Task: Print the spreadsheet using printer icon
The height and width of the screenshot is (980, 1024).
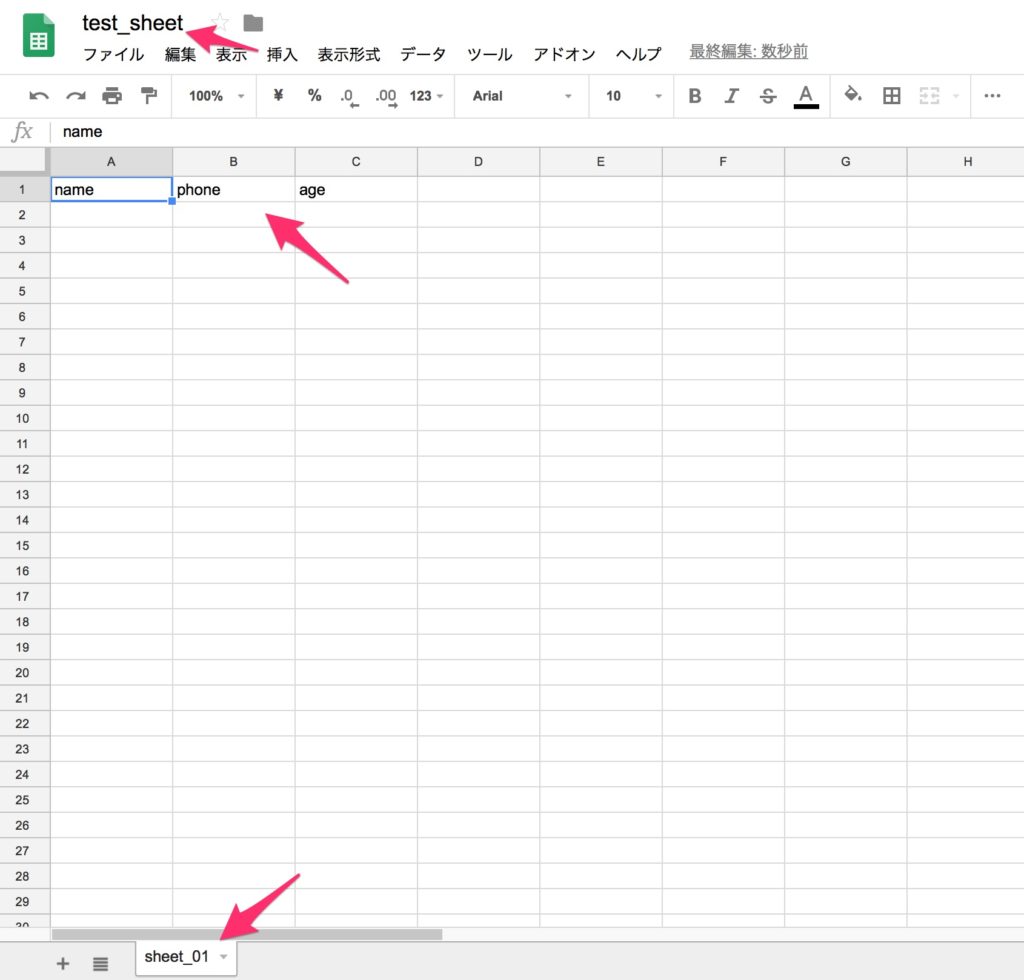Action: coord(112,96)
